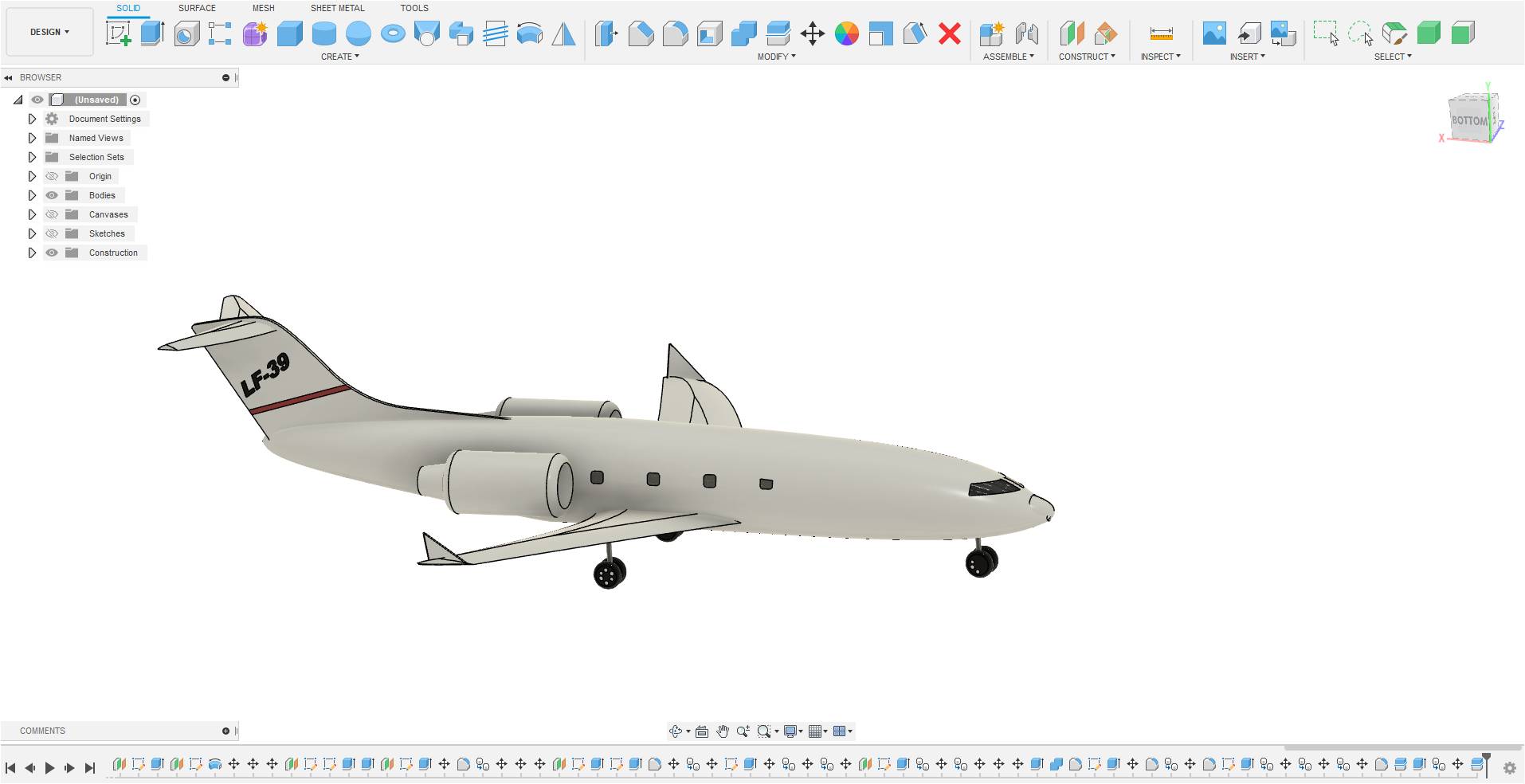Select the Shell tool
This screenshot has height=784, width=1525.
[x=709, y=33]
